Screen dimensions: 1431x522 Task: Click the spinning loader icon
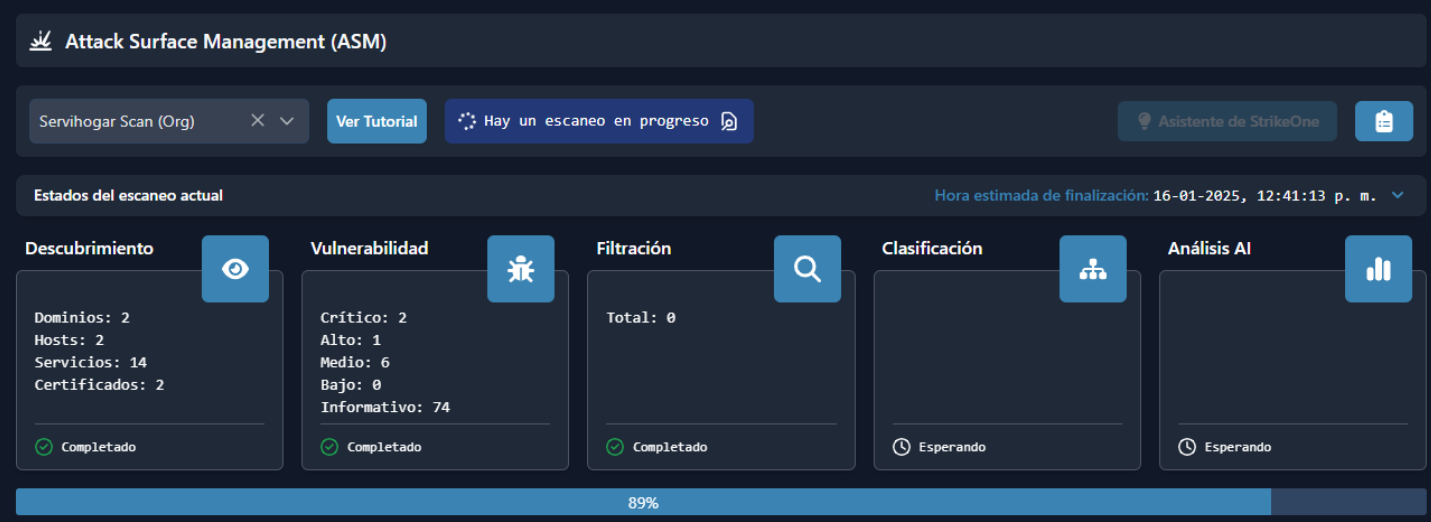point(467,121)
